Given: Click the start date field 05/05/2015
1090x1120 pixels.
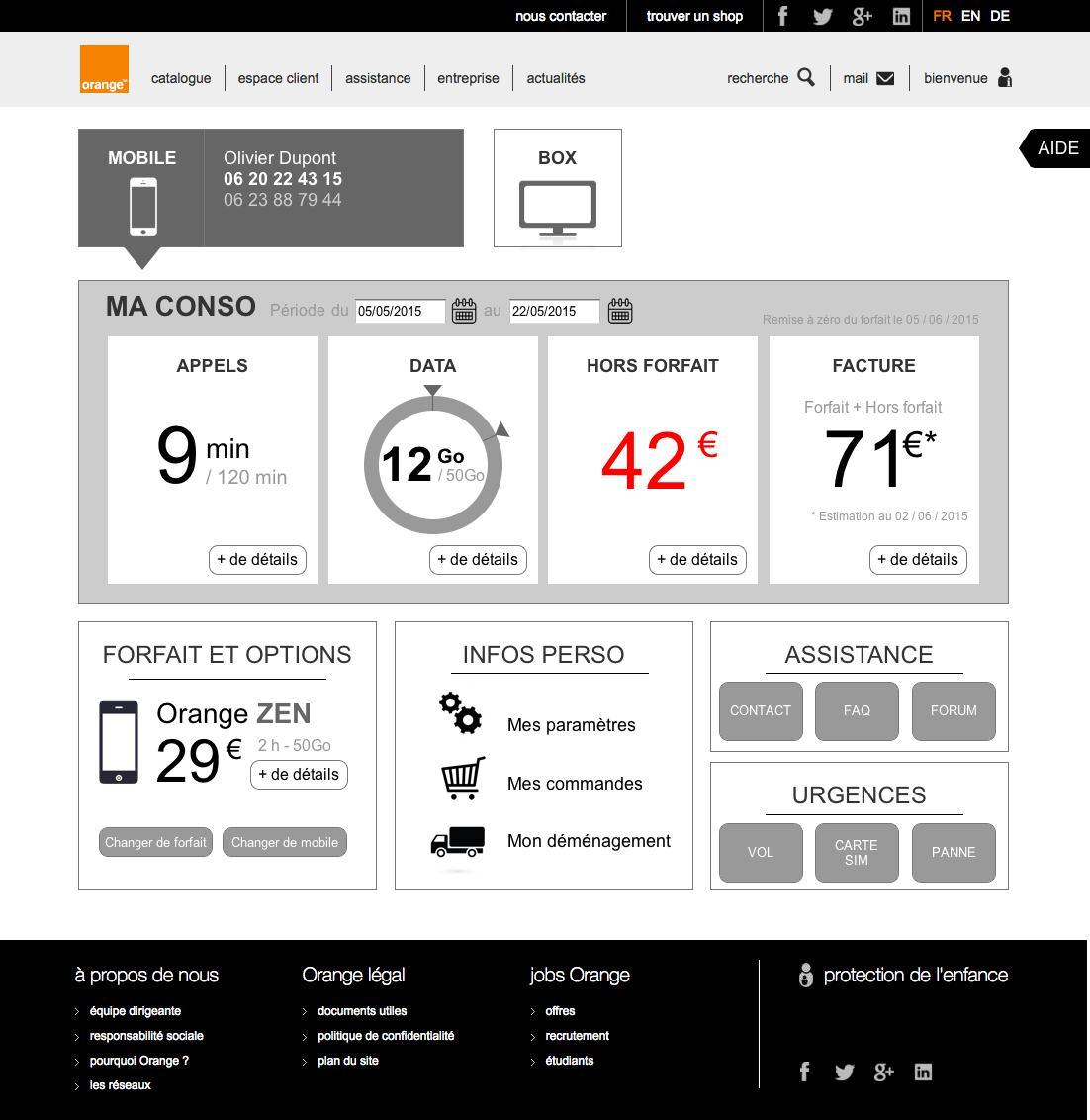Looking at the screenshot, I should [x=402, y=311].
